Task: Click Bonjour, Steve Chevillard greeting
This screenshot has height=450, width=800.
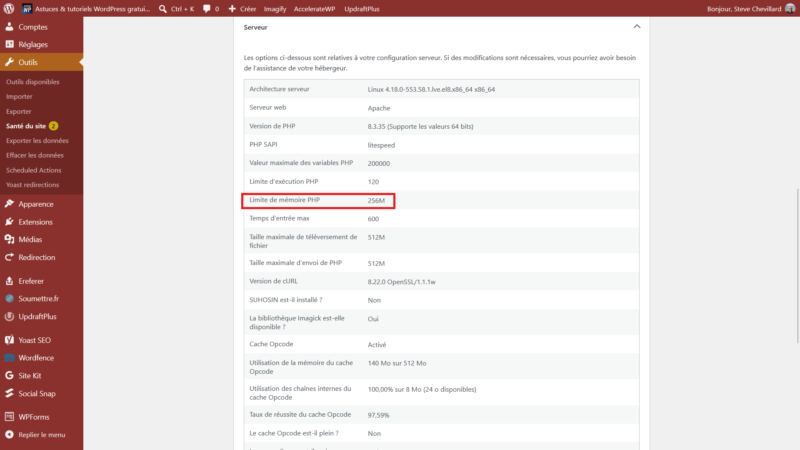Action: [x=744, y=9]
